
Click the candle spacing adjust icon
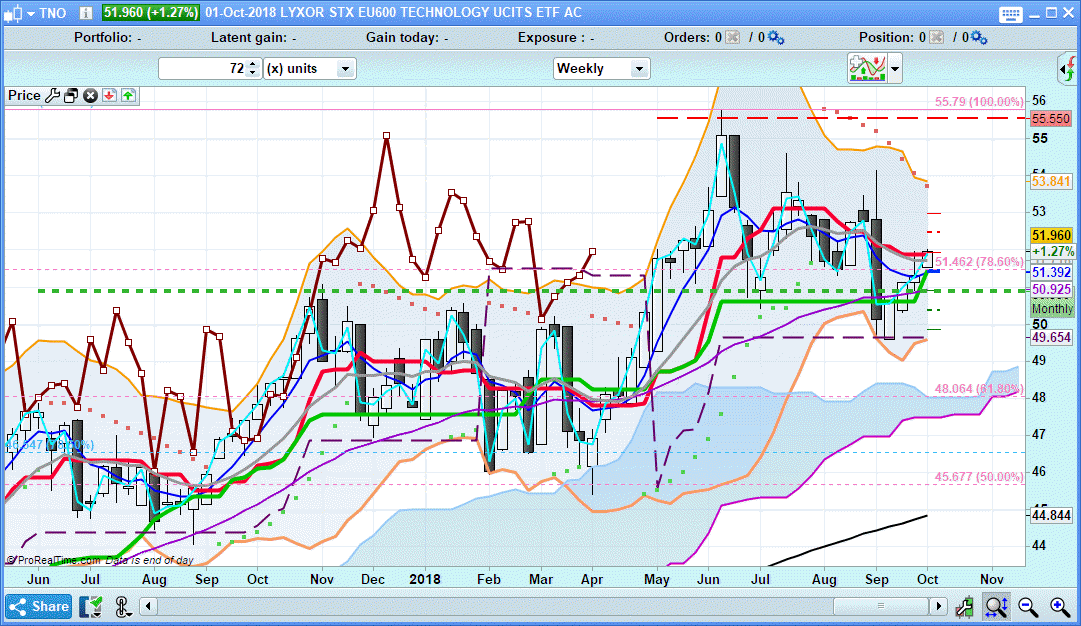pyautogui.click(x=964, y=607)
